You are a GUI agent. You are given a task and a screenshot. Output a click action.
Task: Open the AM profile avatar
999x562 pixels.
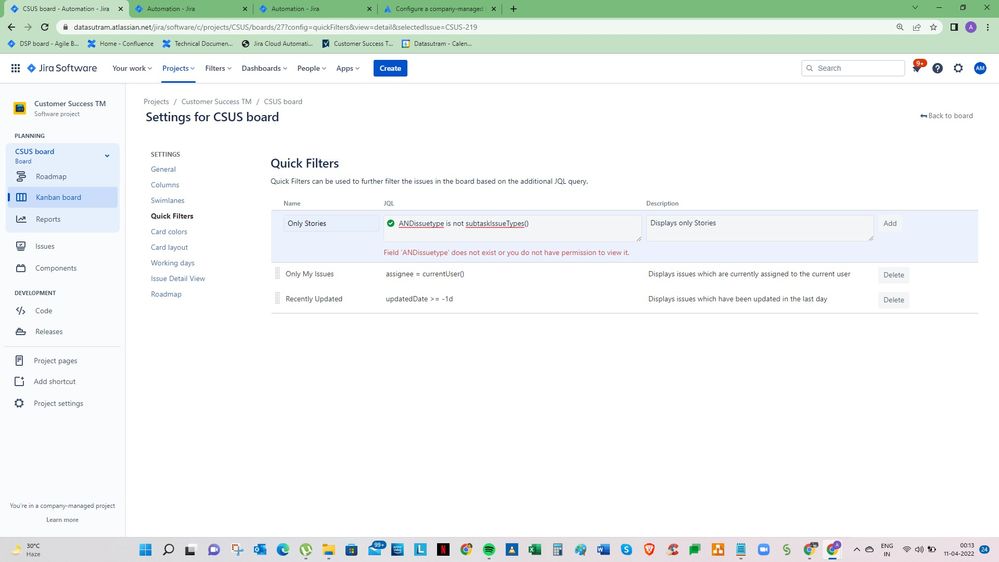pyautogui.click(x=980, y=68)
